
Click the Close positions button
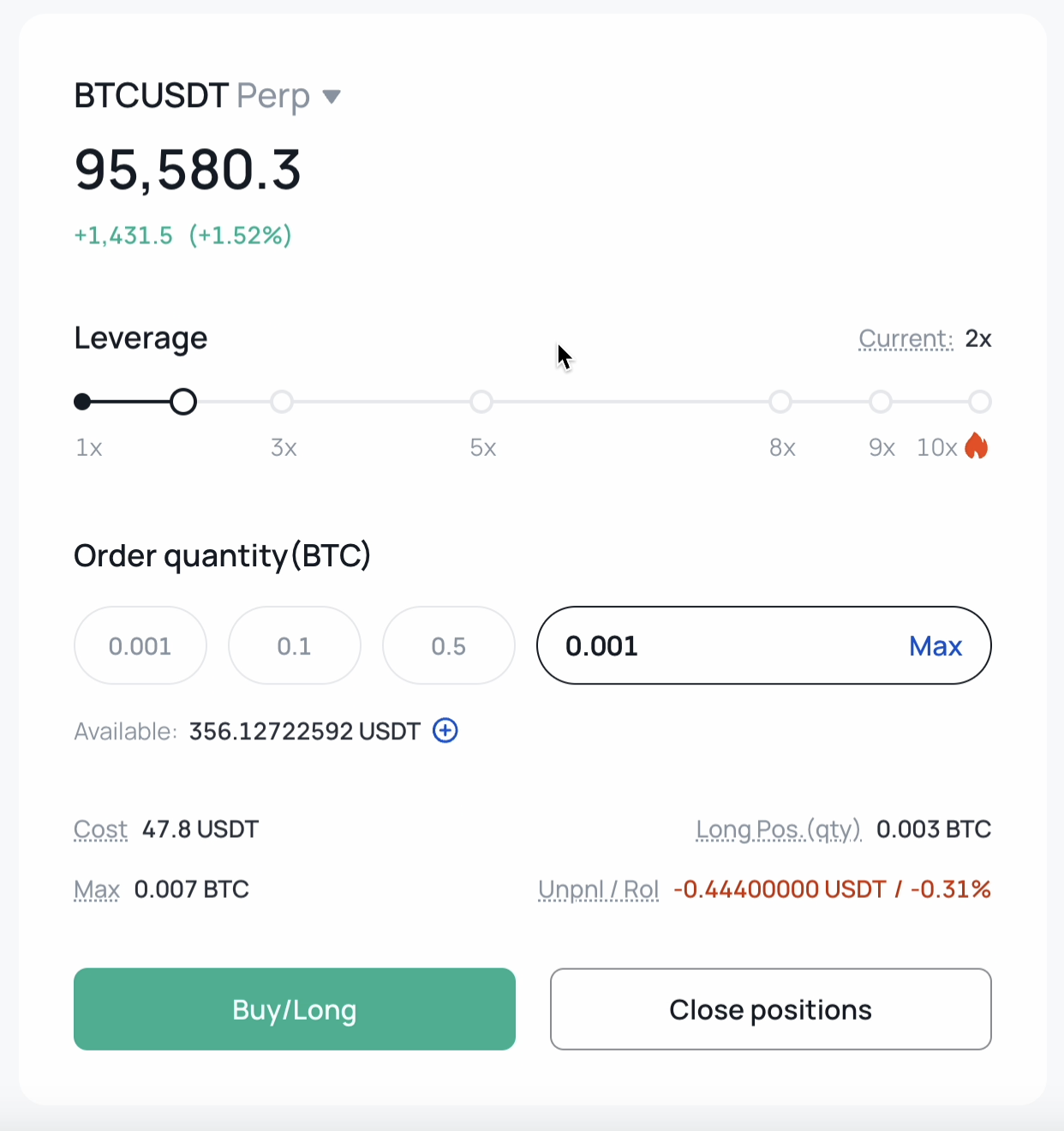tap(771, 1009)
